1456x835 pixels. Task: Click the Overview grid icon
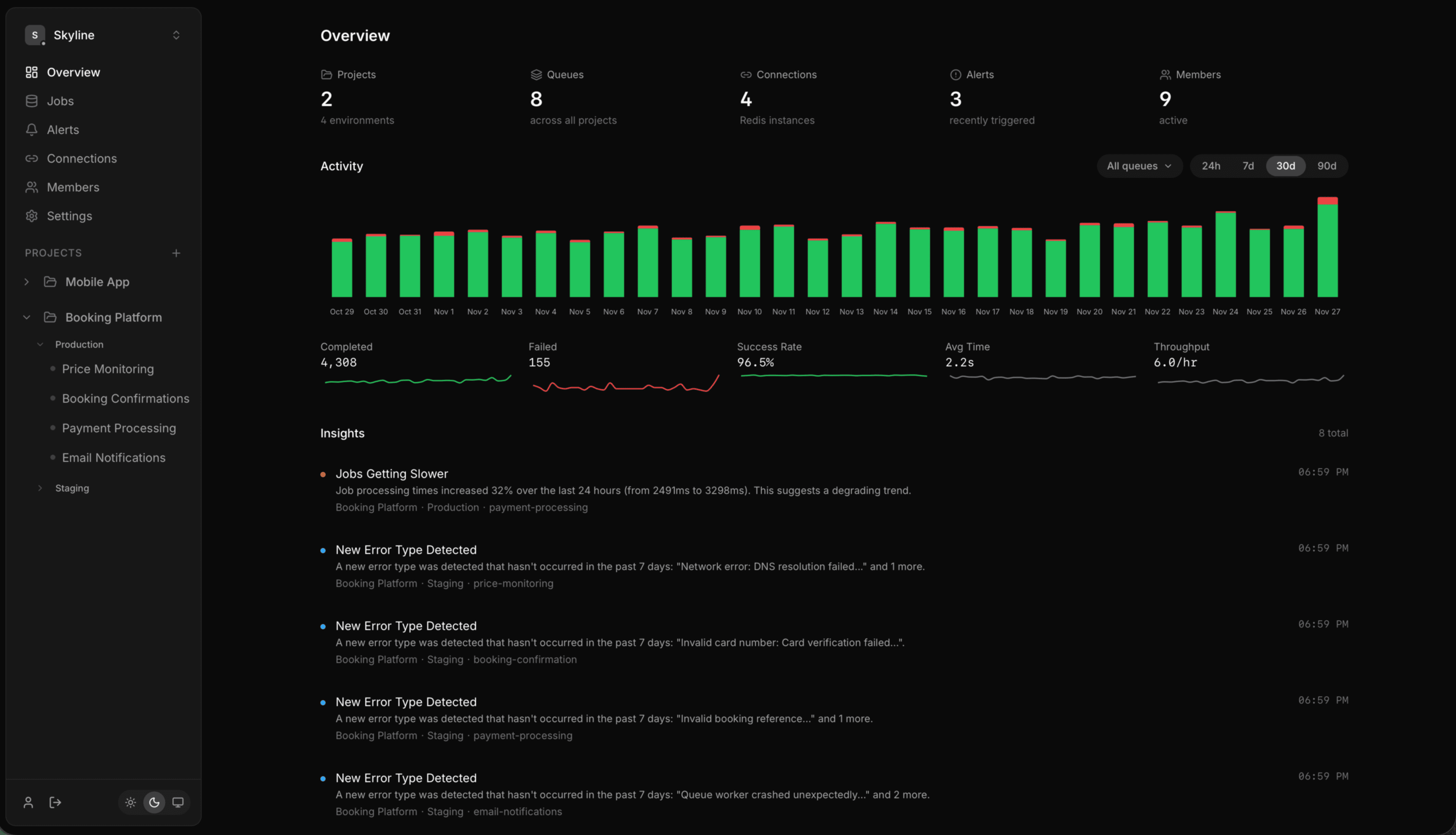pos(32,72)
